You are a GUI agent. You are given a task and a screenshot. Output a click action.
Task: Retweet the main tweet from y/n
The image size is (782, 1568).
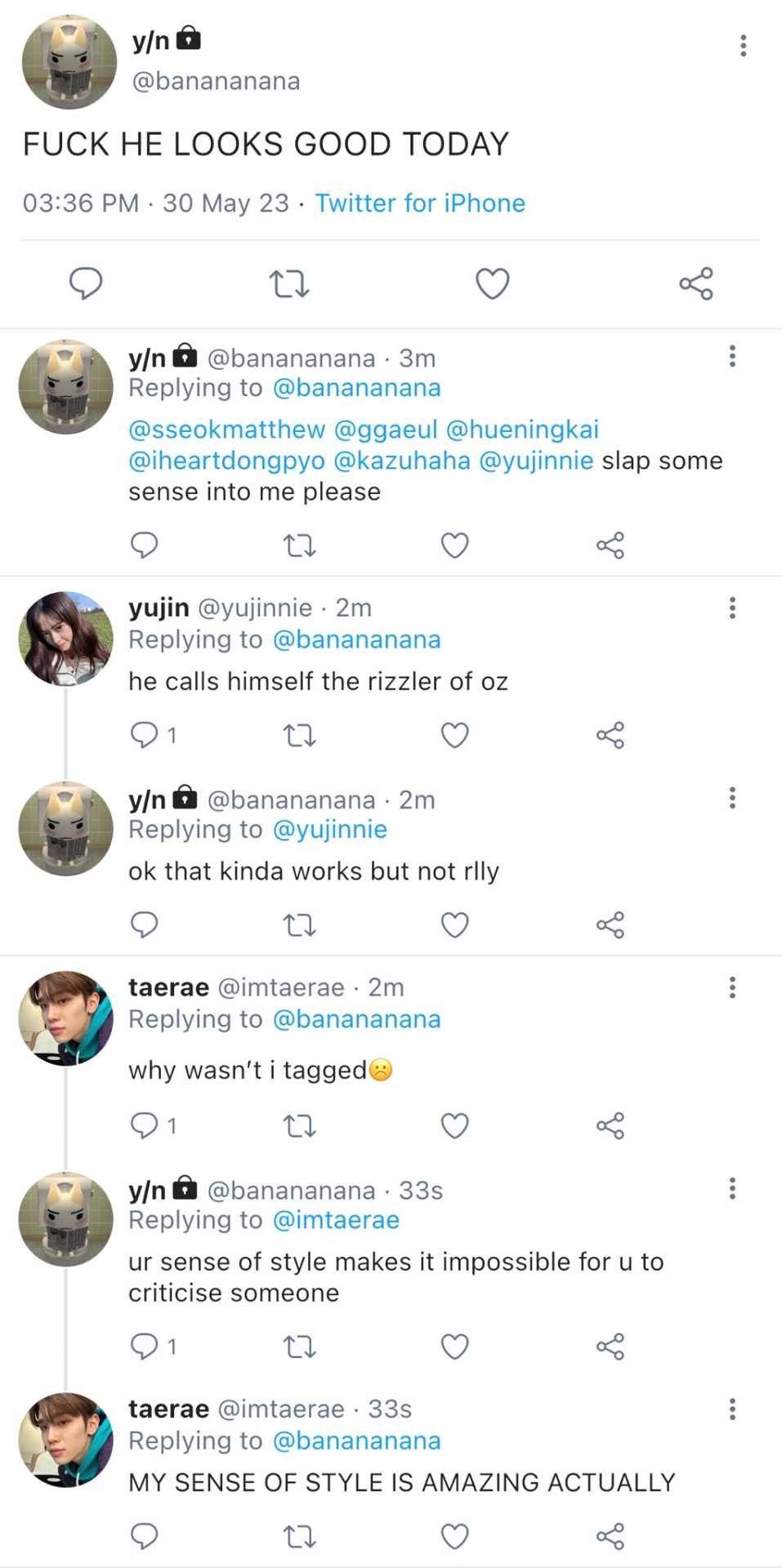pyautogui.click(x=289, y=284)
